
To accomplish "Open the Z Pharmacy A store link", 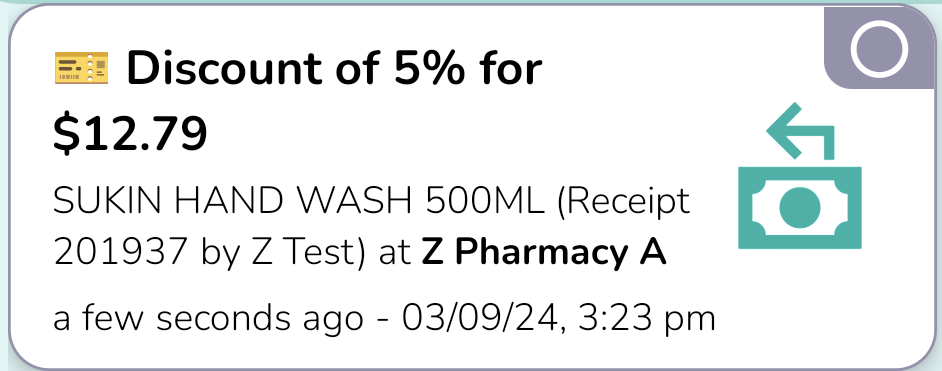I will (x=544, y=253).
